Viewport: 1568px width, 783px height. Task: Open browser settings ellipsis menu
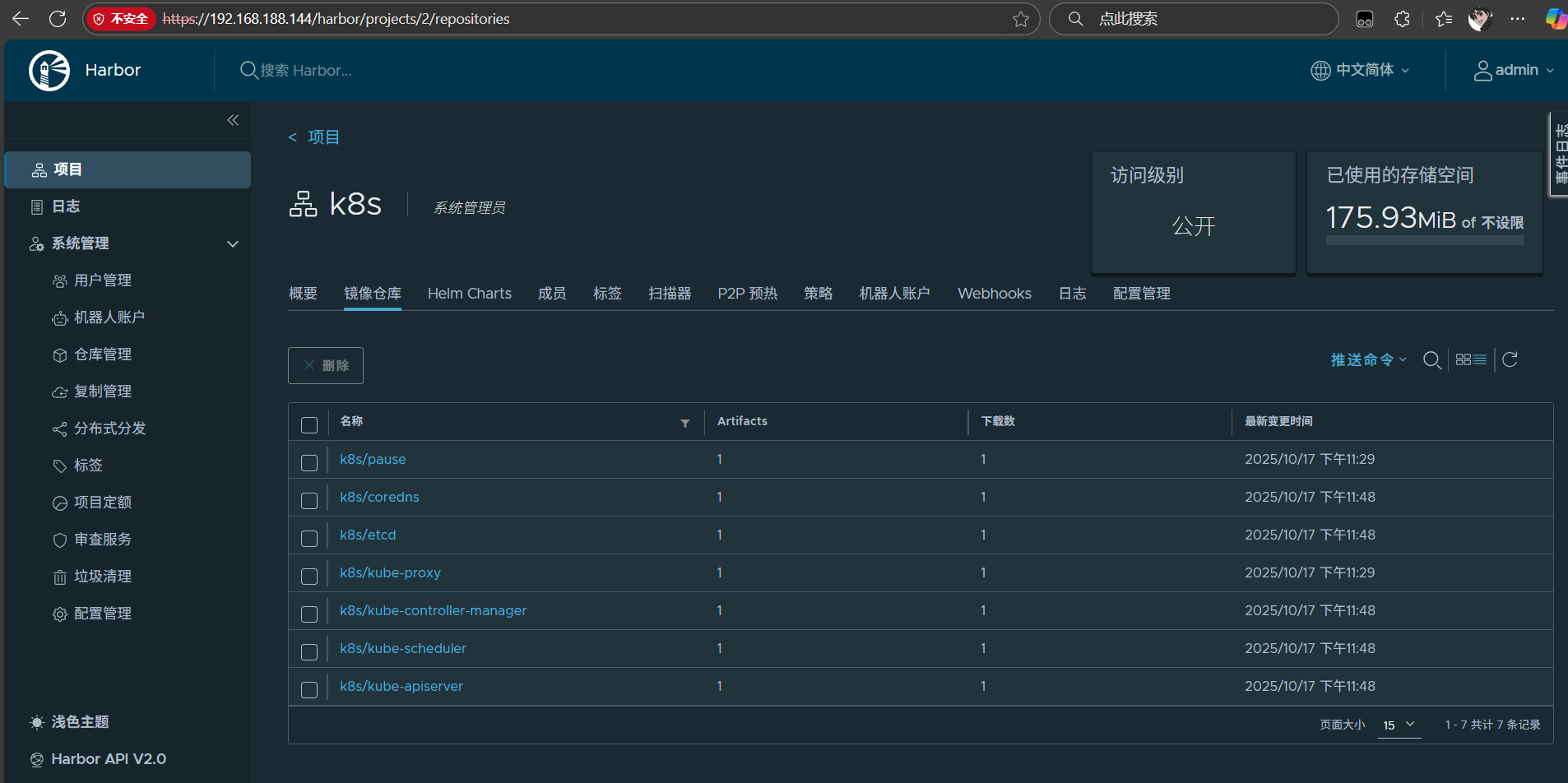coord(1518,19)
